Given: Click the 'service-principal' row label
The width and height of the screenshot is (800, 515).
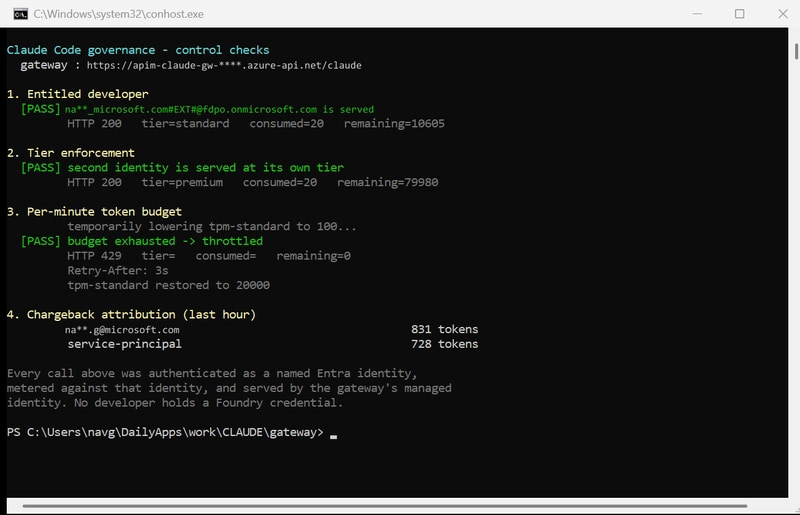Looking at the screenshot, I should click(124, 344).
